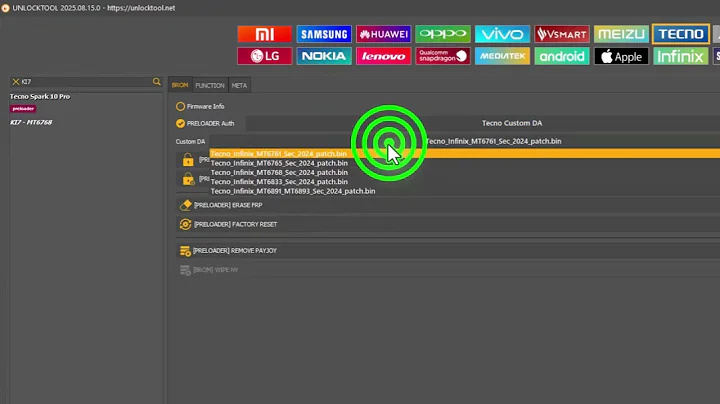The height and width of the screenshot is (404, 720).
Task: Switch to the META tab
Action: click(x=239, y=85)
